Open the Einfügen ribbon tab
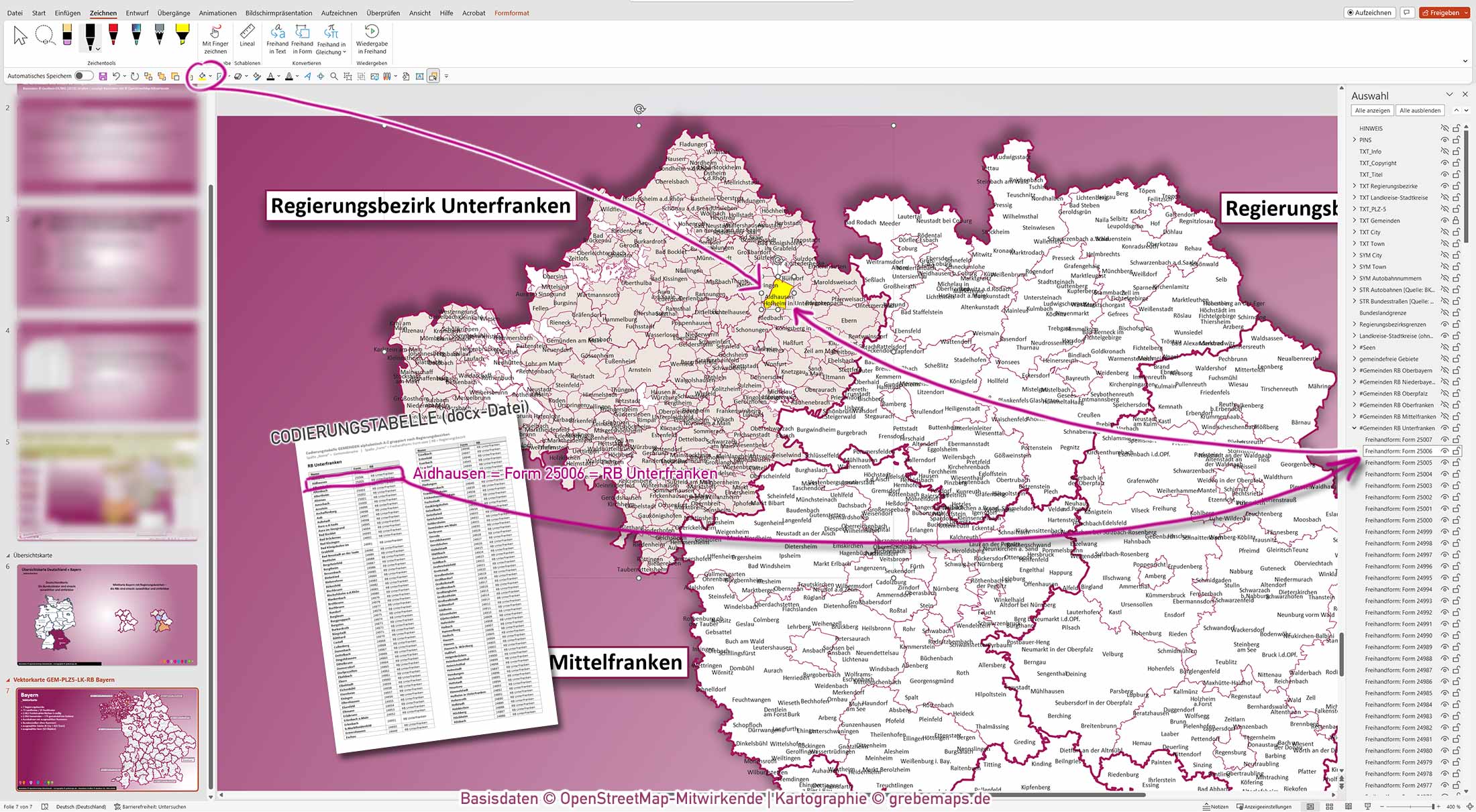Image resolution: width=1476 pixels, height=812 pixels. [x=67, y=13]
